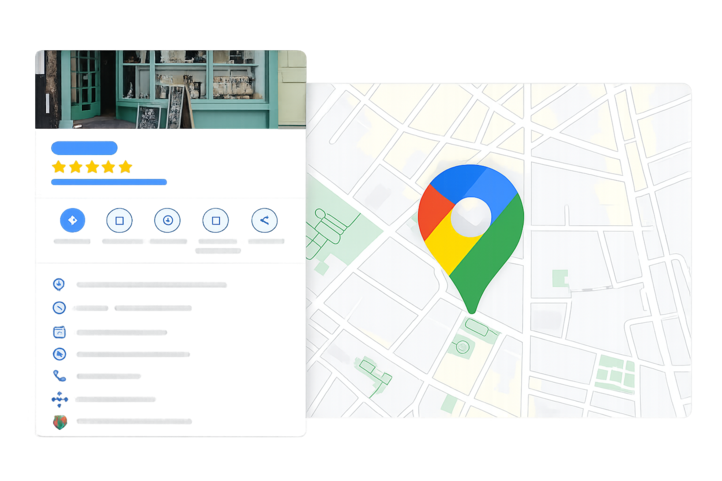The height and width of the screenshot is (481, 722).
Task: Click the address pin icon in details list
Action: click(58, 284)
